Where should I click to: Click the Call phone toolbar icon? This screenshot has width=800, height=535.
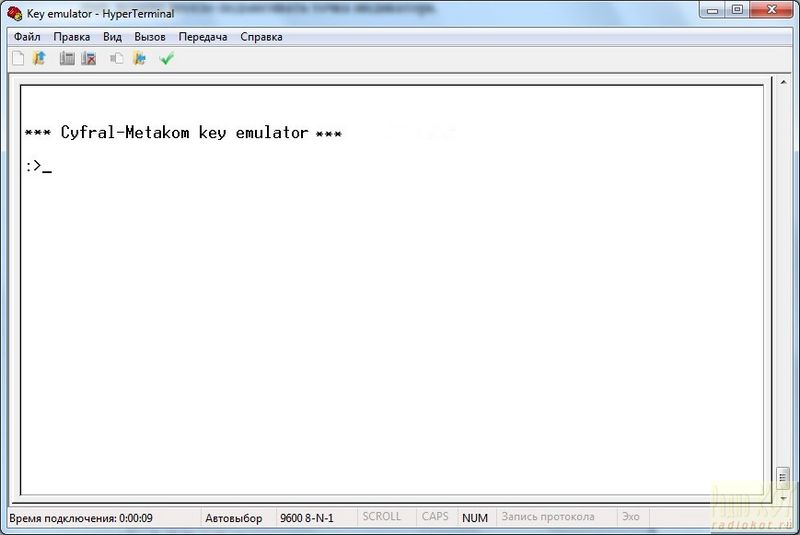67,59
